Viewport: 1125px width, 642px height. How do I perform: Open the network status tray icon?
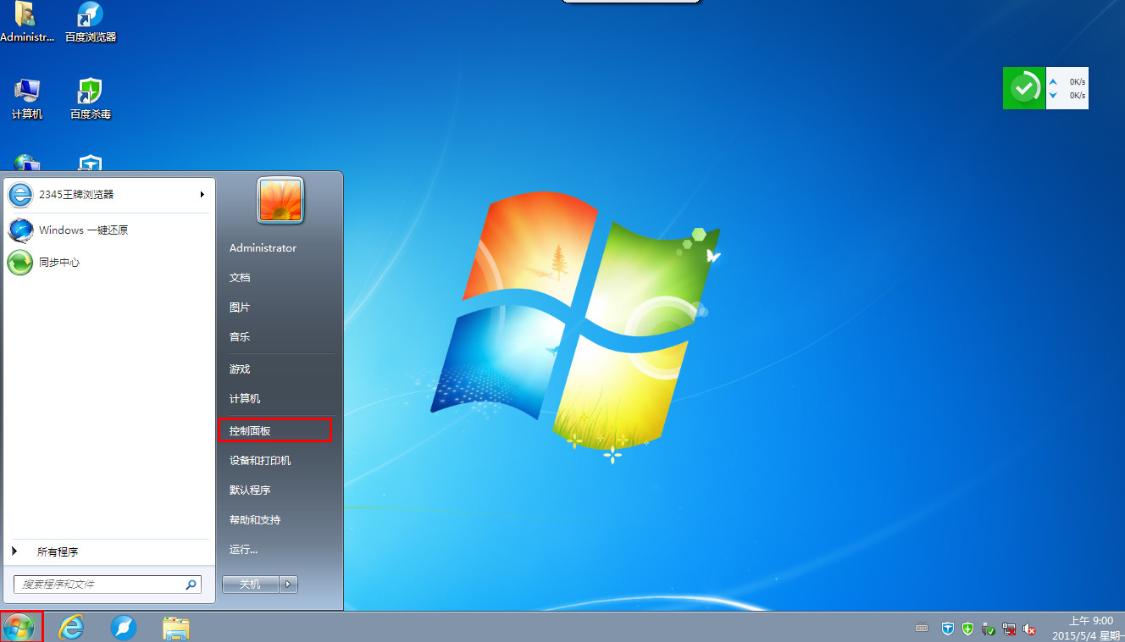pos(1008,630)
